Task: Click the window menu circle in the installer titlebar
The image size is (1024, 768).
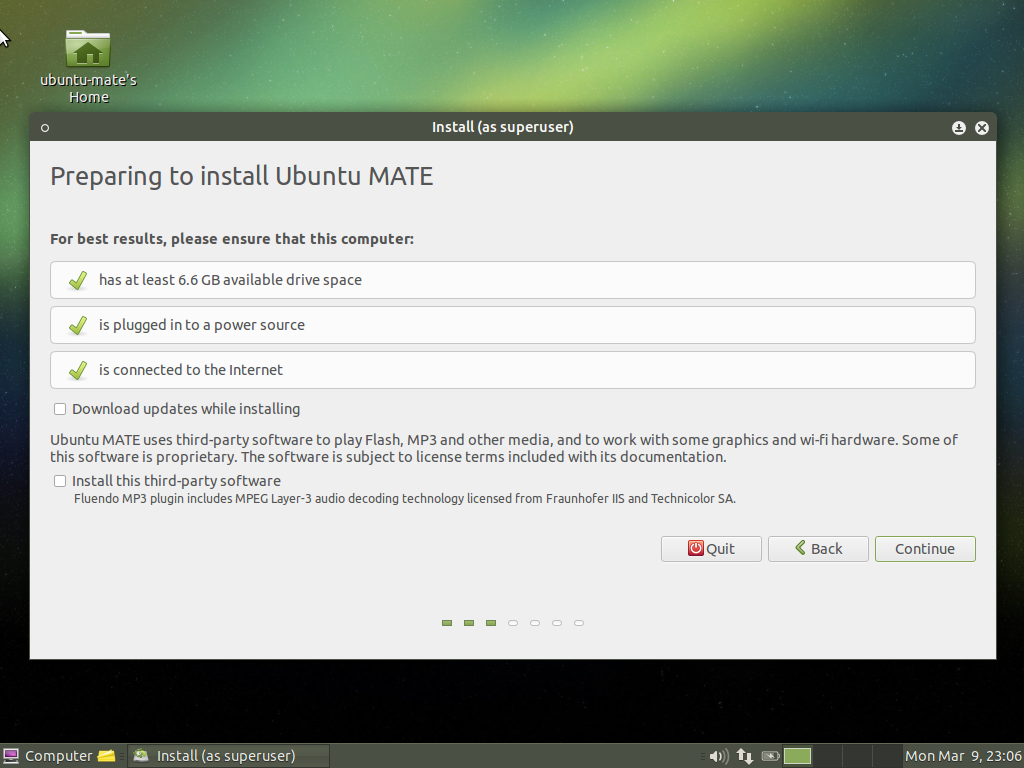Action: click(x=45, y=128)
